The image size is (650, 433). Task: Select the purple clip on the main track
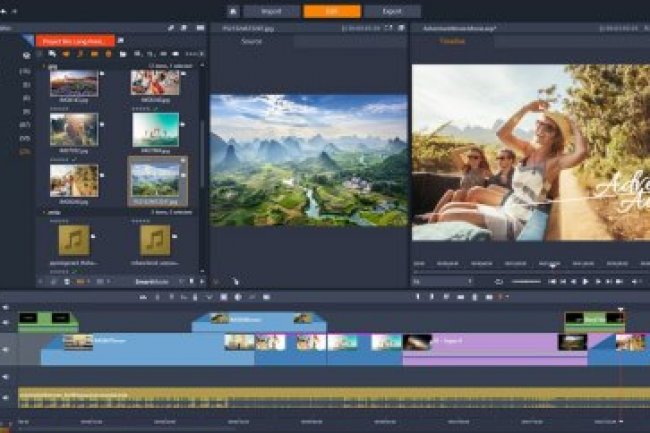pyautogui.click(x=495, y=349)
